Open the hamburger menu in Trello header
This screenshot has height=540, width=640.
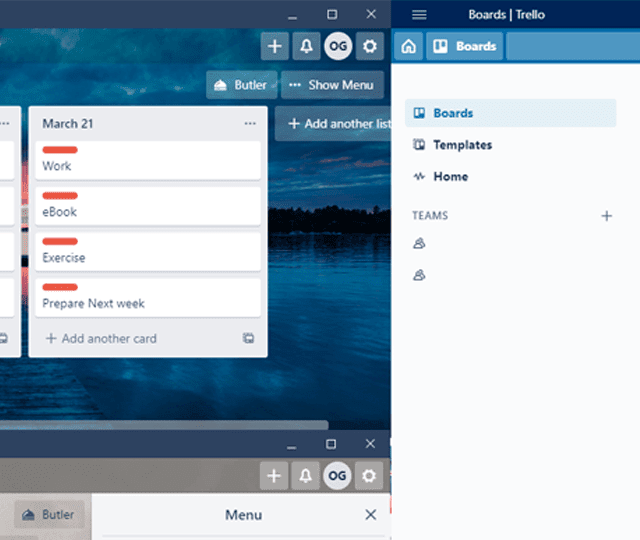click(x=419, y=15)
